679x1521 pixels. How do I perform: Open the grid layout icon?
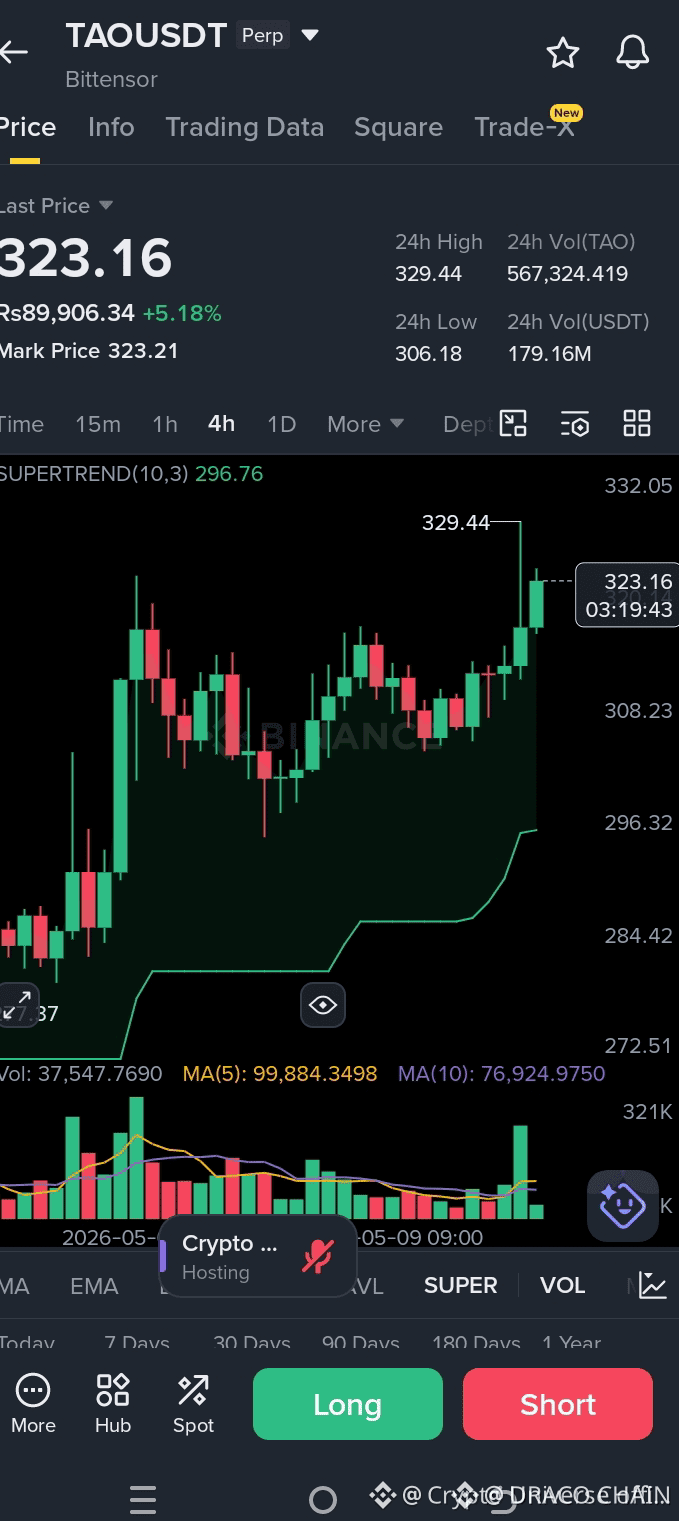637,424
